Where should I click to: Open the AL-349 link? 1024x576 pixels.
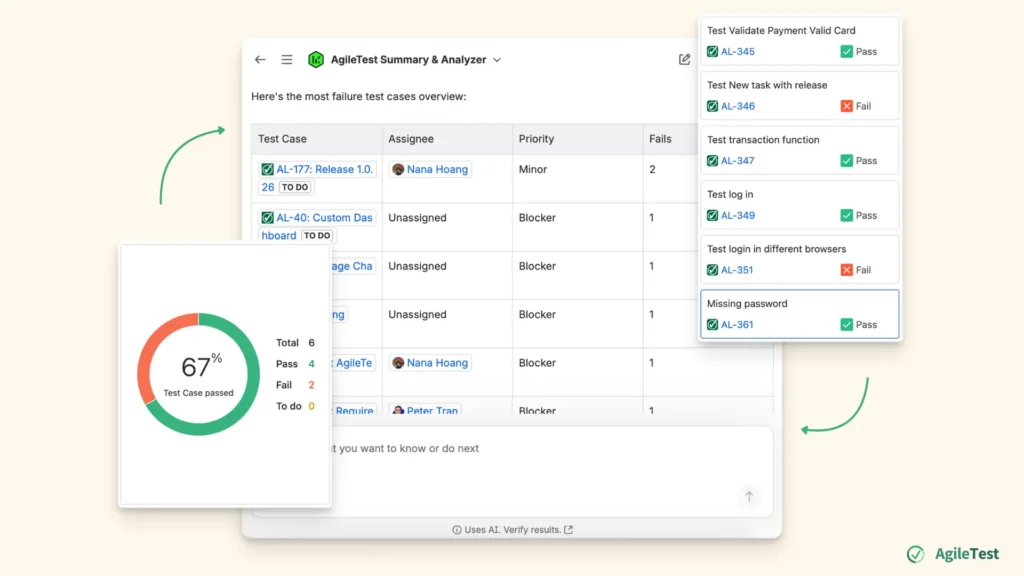point(738,216)
